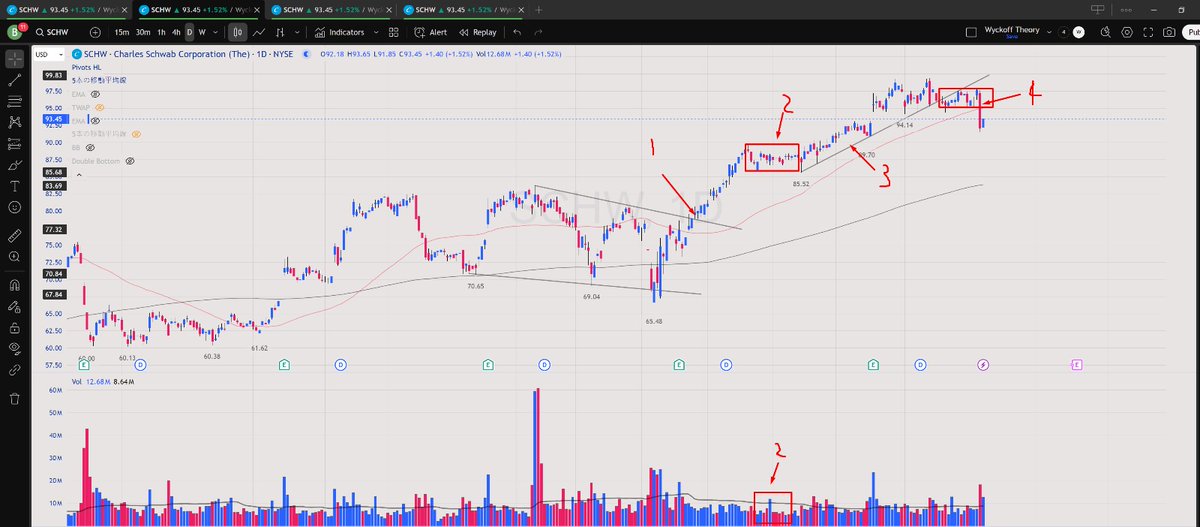This screenshot has width=1200, height=527.
Task: Select the Text annotation tool
Action: coord(15,186)
